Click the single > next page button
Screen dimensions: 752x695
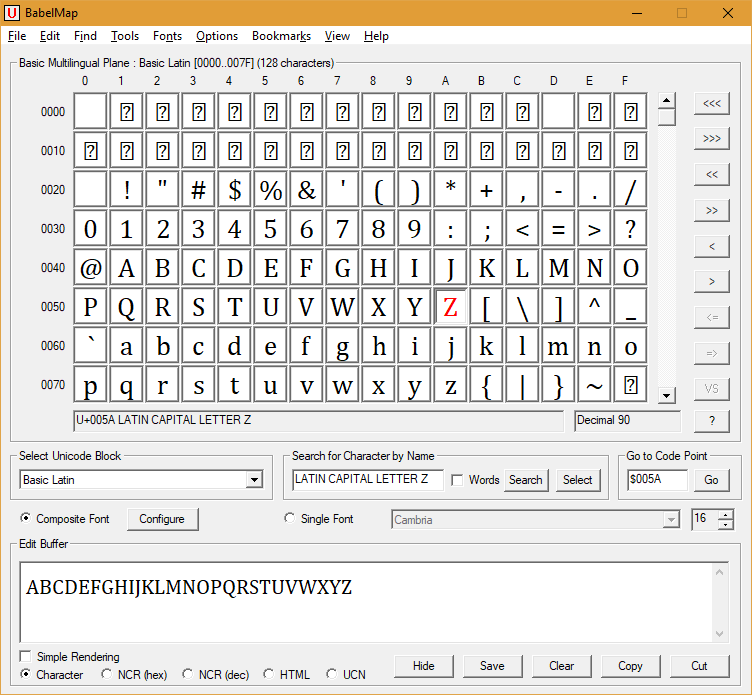coord(712,282)
